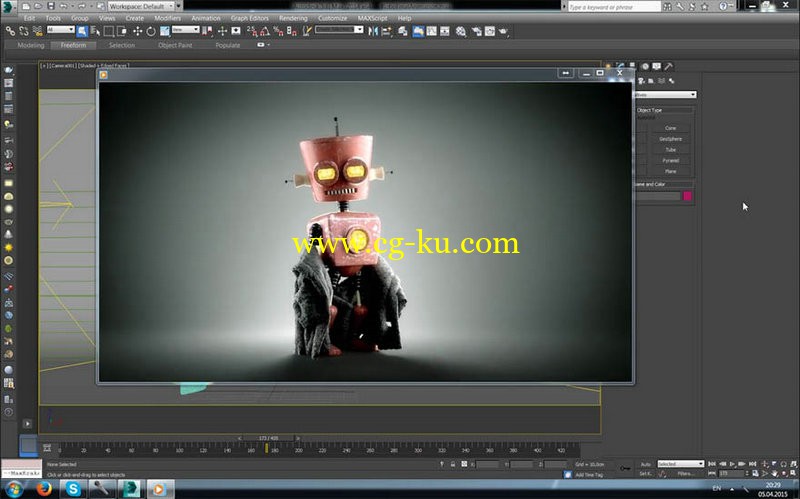
Task: Click the yellow sun icon in left toolbar
Action: point(8,247)
